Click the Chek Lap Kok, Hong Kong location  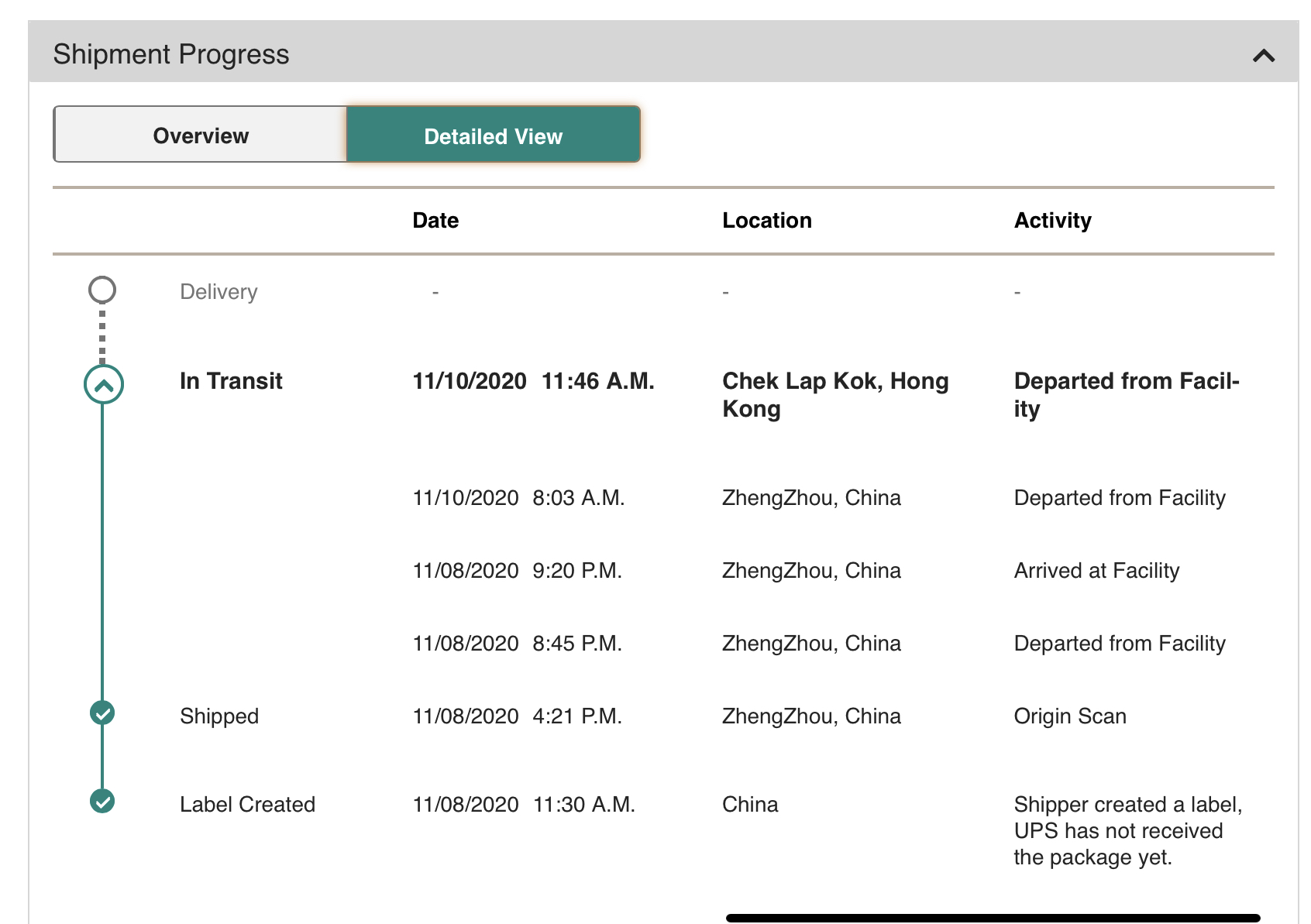coord(835,395)
